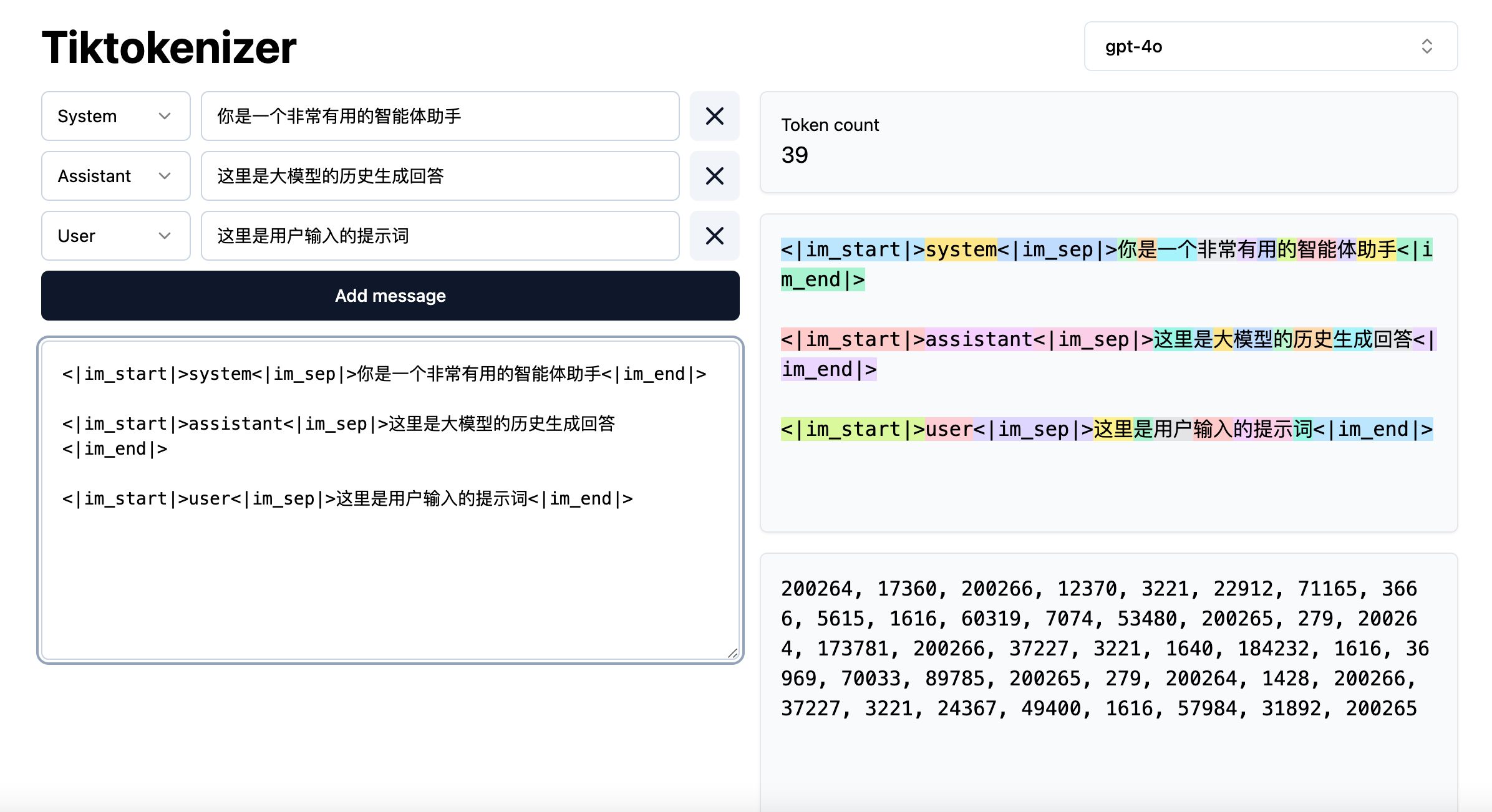Screen dimensions: 1492x812
Task: Remove the User message row
Action: coord(715,236)
